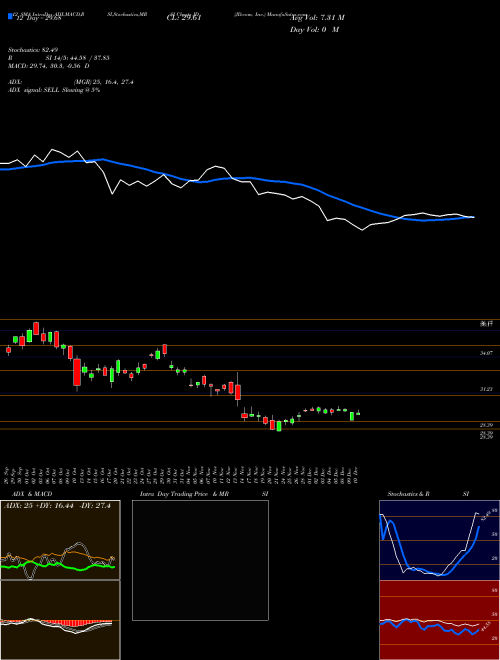The height and width of the screenshot is (660, 500).
Task: Click the end of the blue SMA line
Action: [473, 217]
